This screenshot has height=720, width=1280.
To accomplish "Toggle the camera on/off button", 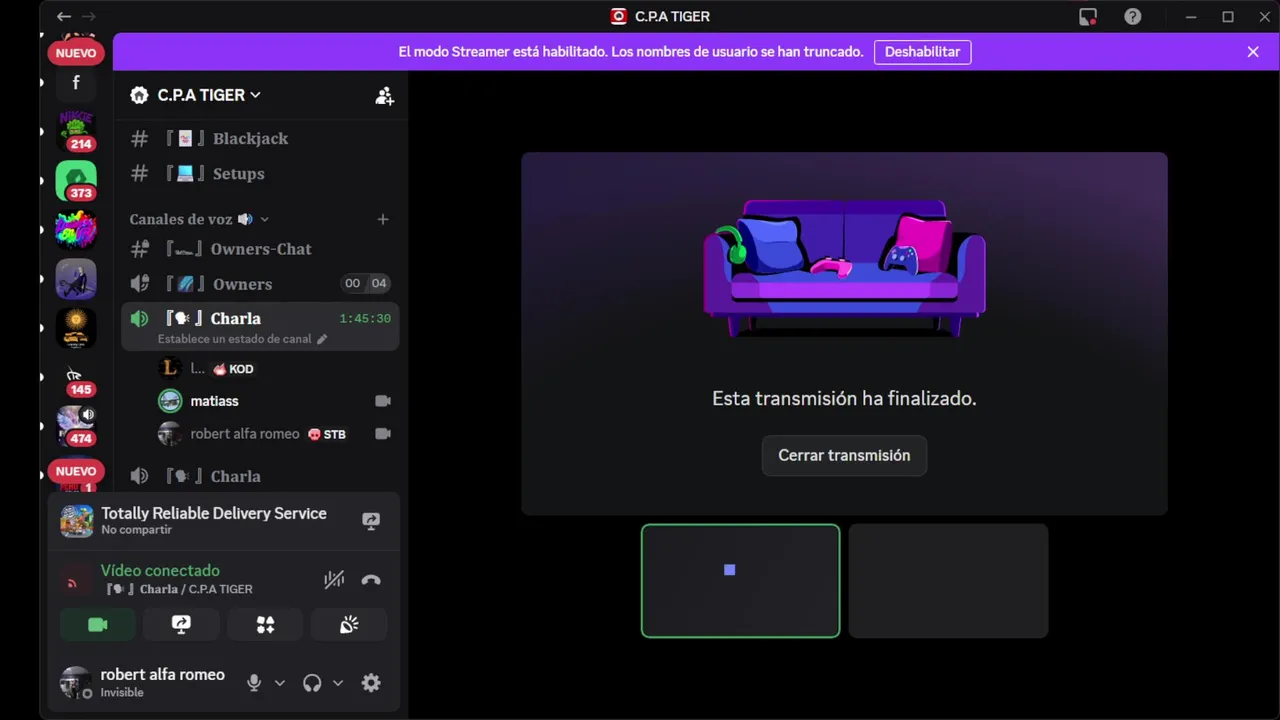I will (97, 625).
